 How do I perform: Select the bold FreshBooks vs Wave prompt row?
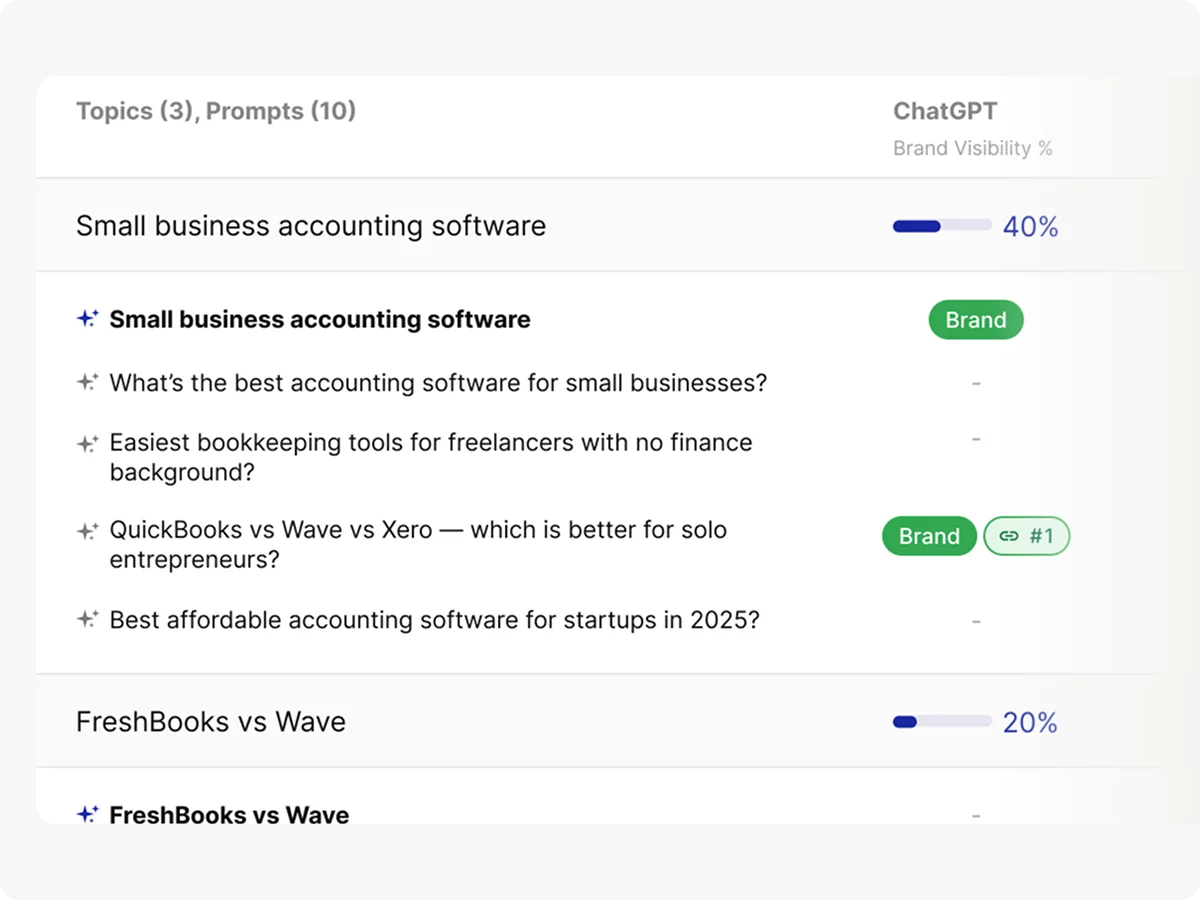click(x=229, y=815)
